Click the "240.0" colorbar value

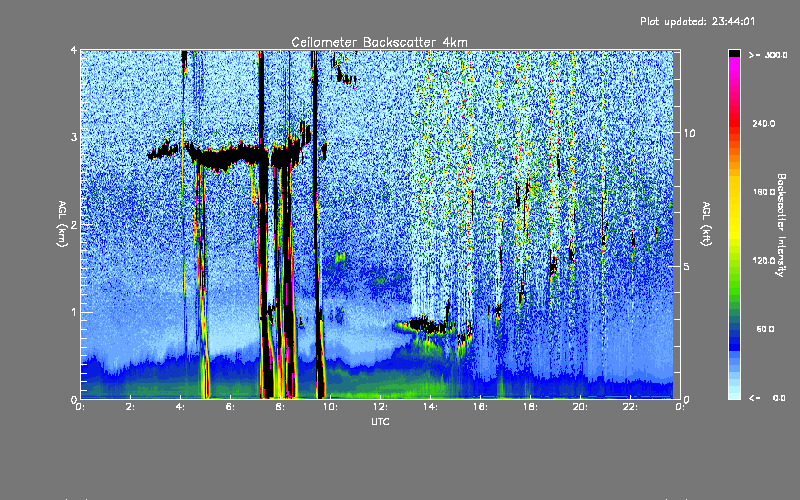764,123
